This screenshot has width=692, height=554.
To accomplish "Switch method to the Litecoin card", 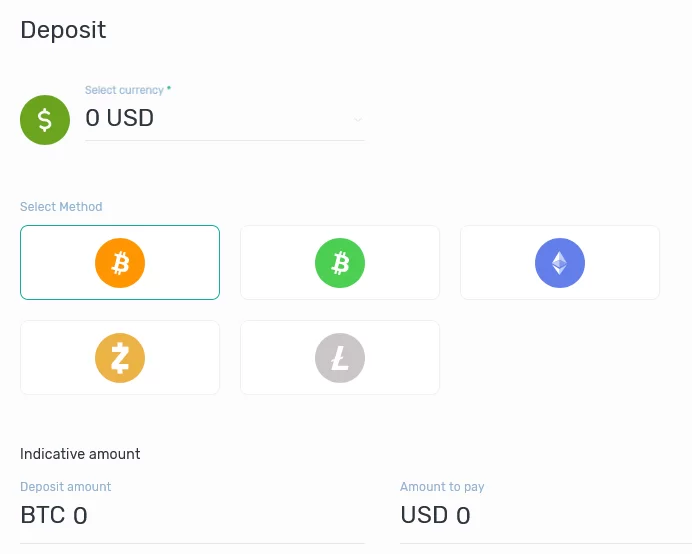I will tap(340, 358).
